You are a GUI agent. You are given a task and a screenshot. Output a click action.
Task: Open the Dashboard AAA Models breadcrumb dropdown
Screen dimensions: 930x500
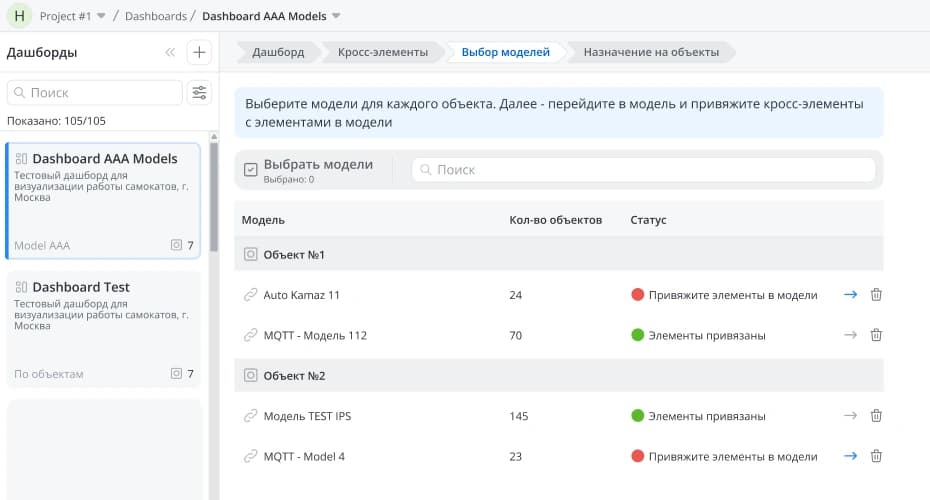coord(336,16)
